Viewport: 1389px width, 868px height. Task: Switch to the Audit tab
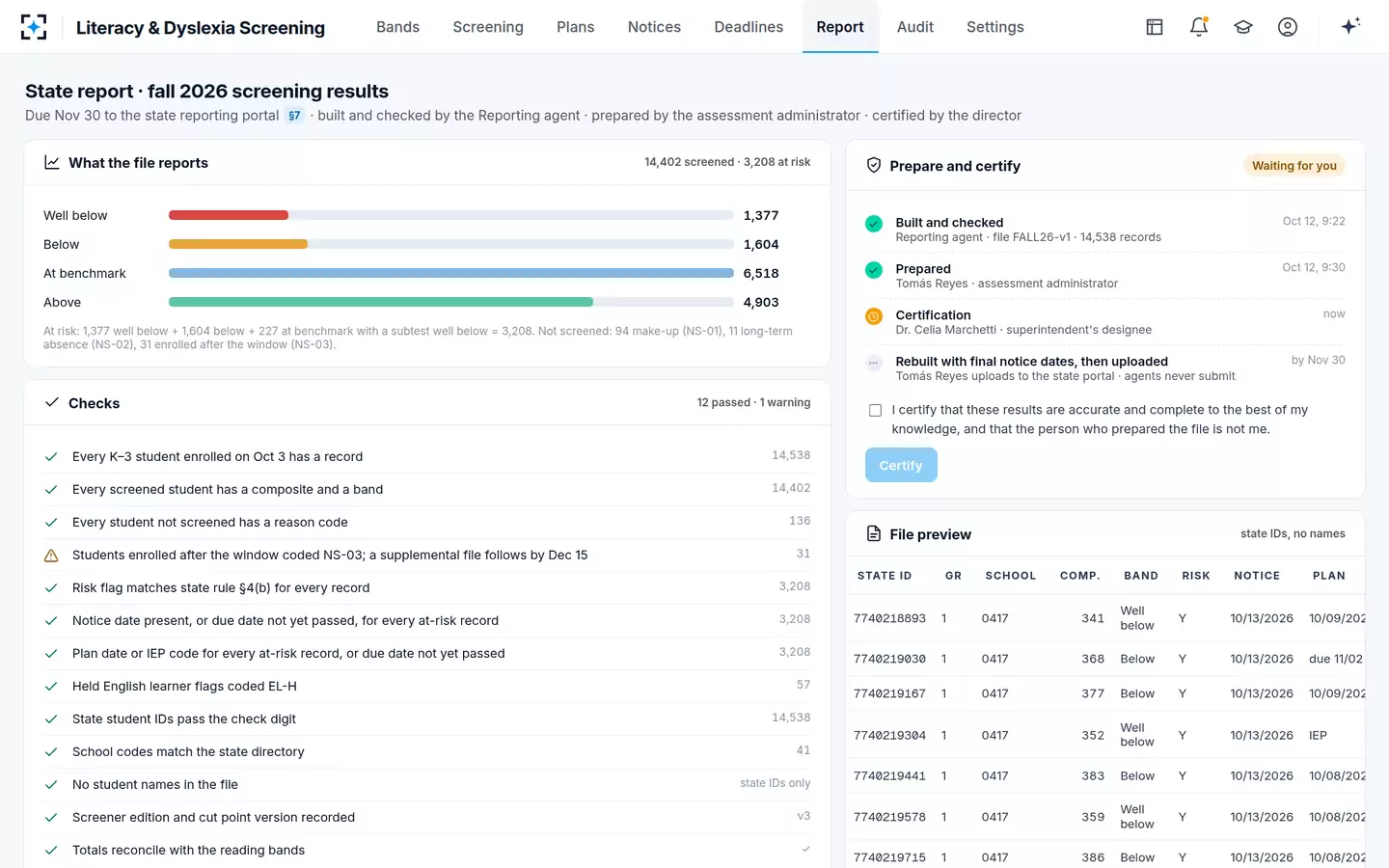(x=915, y=27)
